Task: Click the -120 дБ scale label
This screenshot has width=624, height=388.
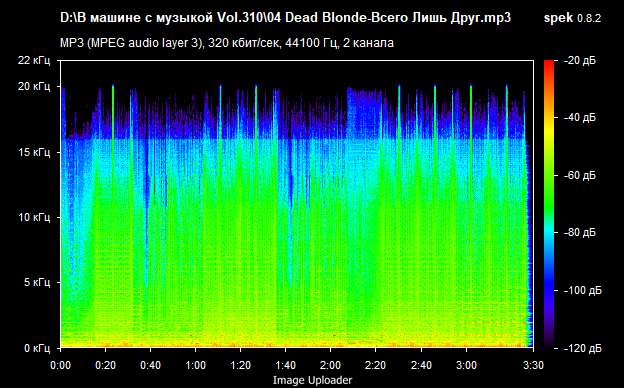Action: 583,348
